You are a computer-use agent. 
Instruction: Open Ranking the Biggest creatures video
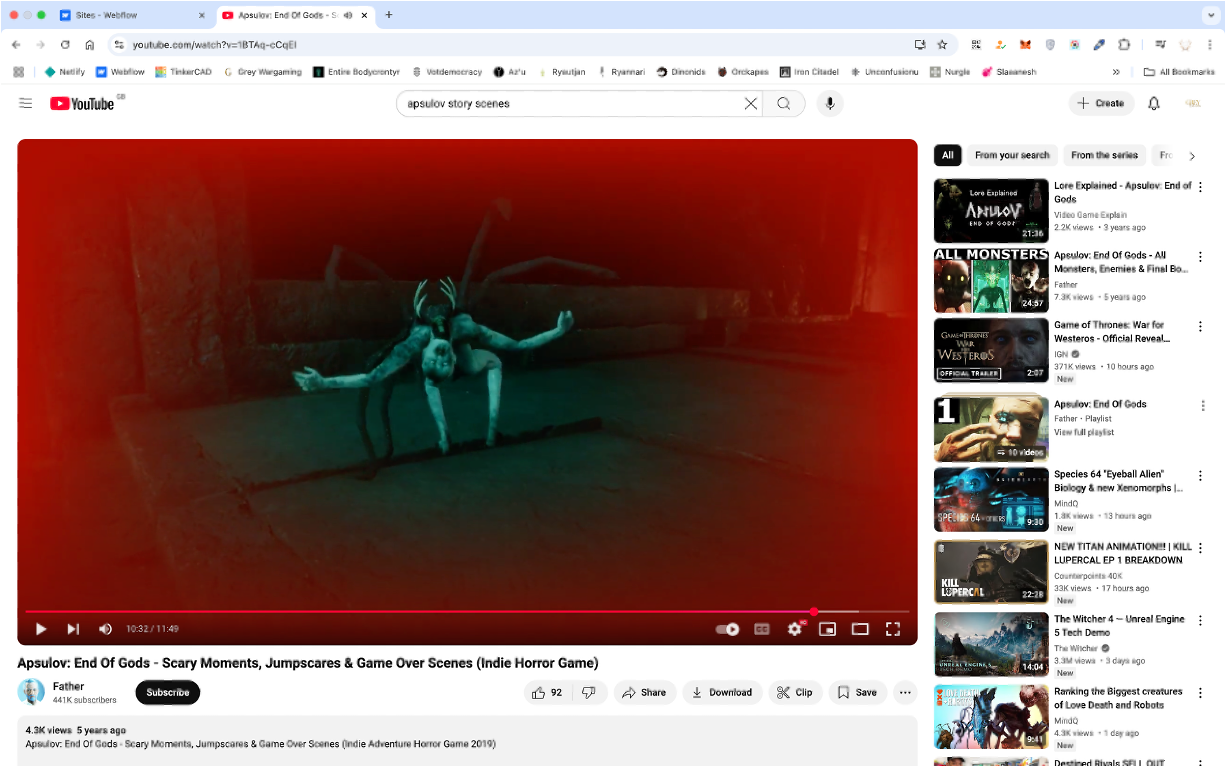pos(1118,698)
